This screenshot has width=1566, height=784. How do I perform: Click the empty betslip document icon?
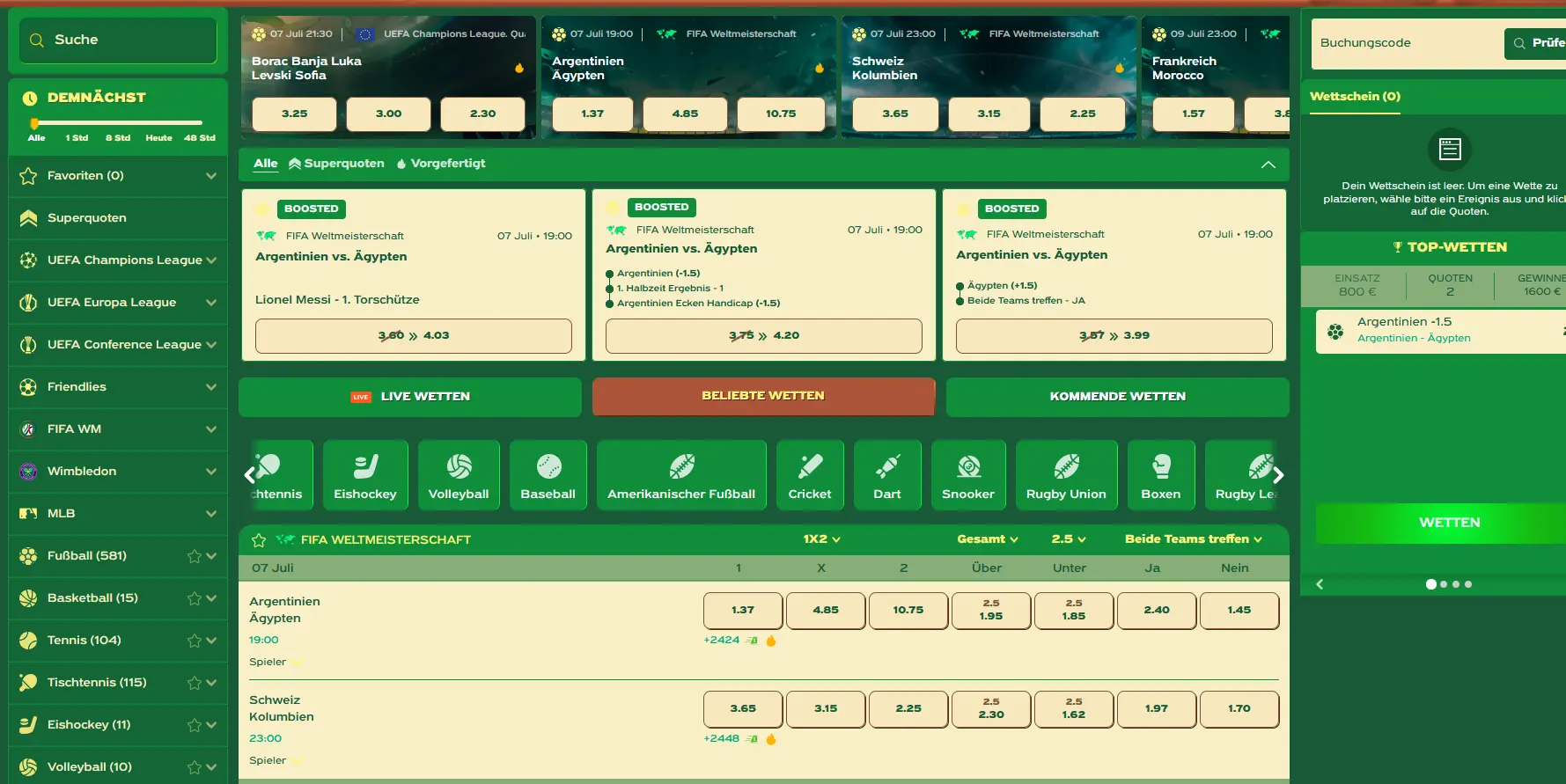1450,150
